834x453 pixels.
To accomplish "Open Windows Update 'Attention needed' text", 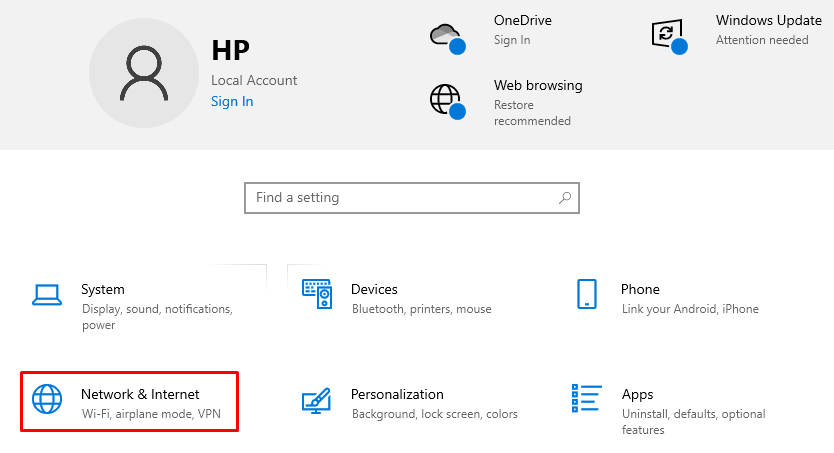I will point(762,40).
